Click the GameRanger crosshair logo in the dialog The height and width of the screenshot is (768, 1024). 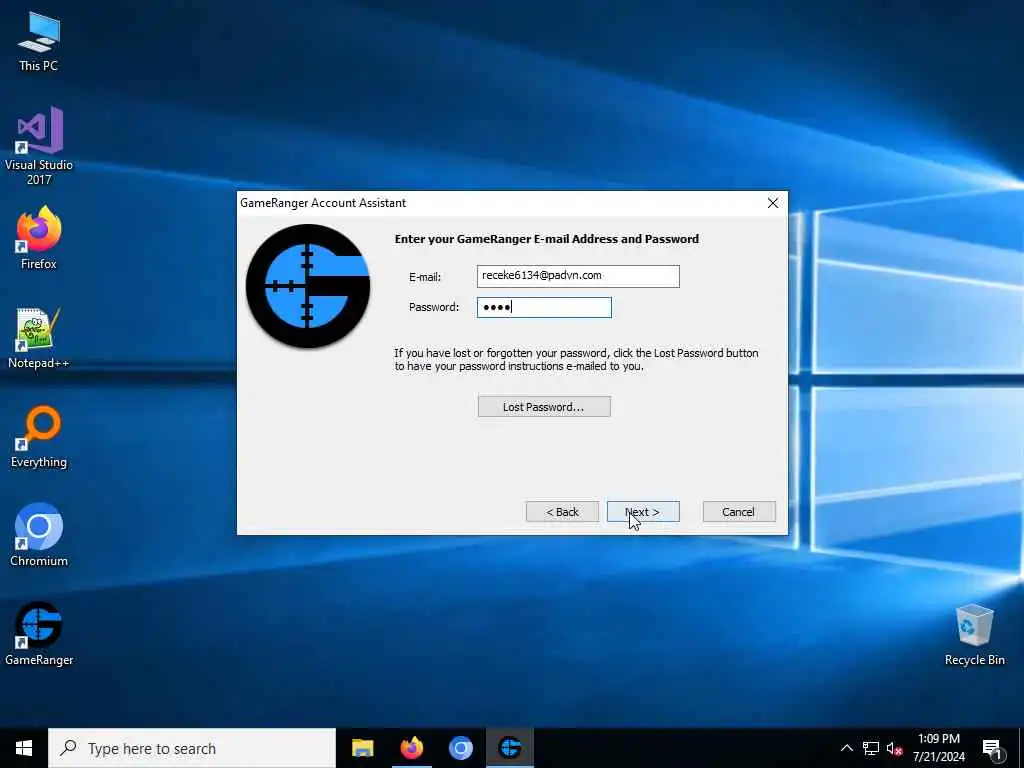point(308,285)
